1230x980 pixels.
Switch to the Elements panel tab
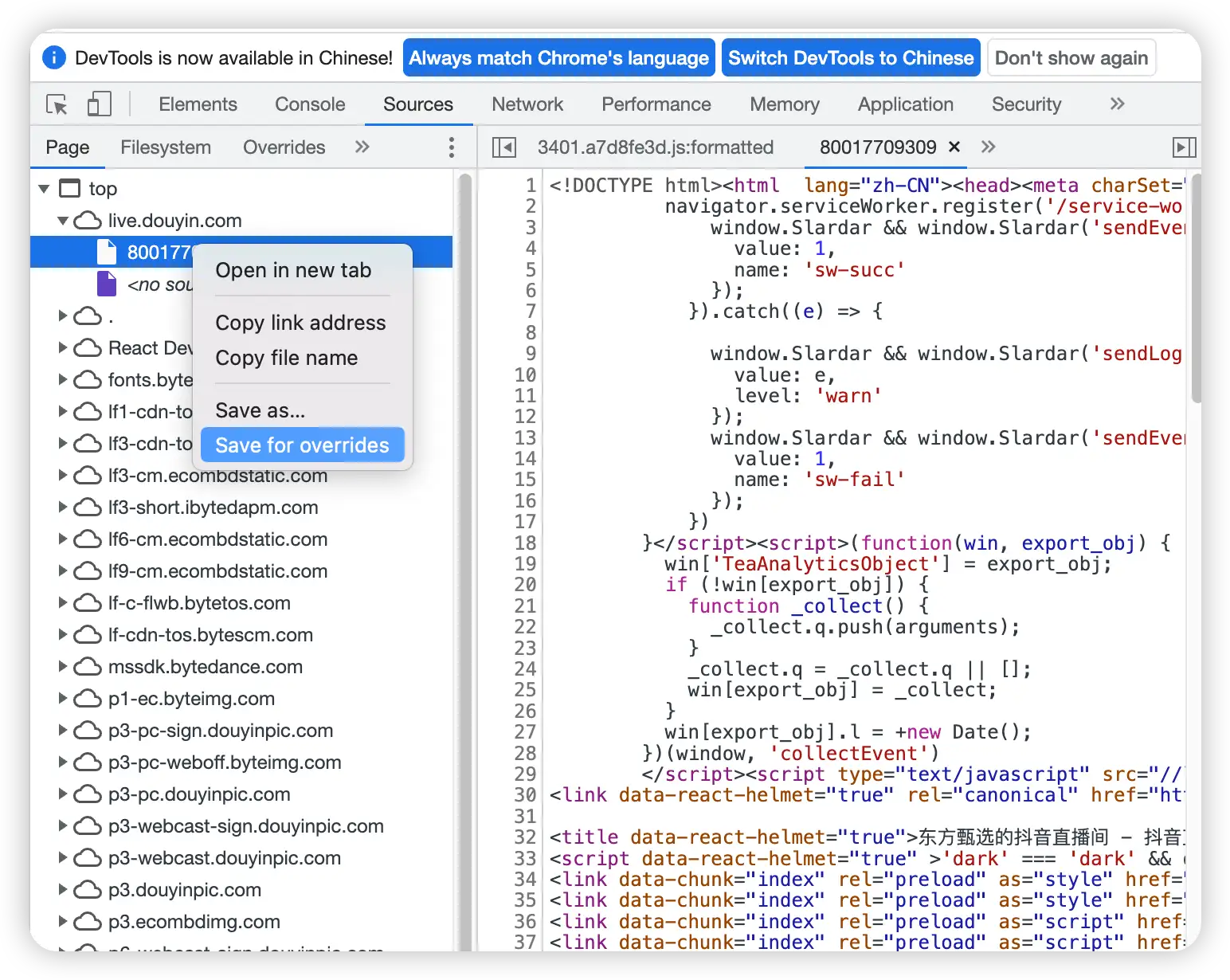[198, 104]
